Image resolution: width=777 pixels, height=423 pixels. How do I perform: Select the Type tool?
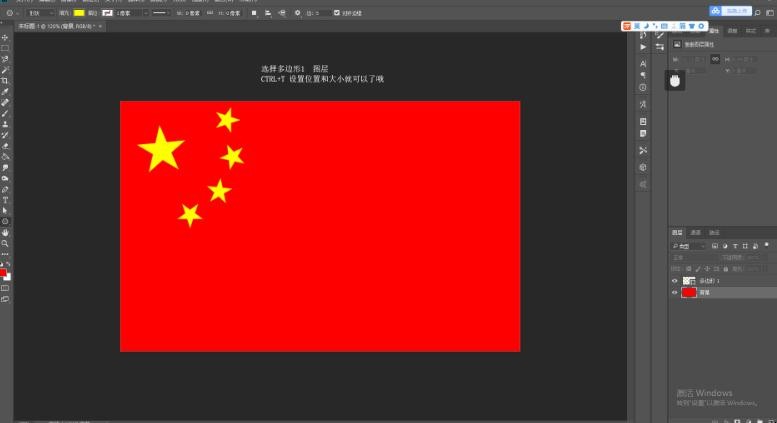[x=5, y=200]
